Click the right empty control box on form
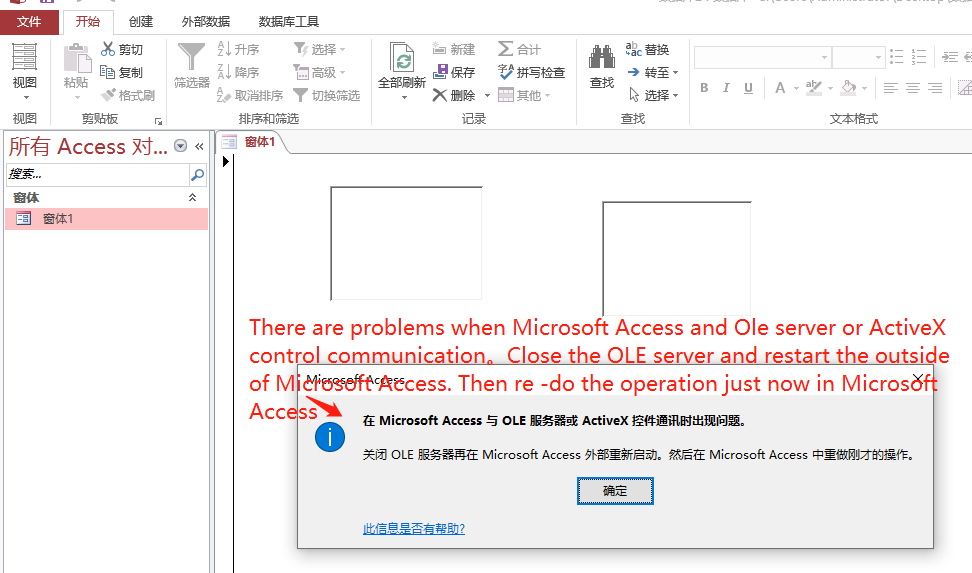 coord(676,259)
